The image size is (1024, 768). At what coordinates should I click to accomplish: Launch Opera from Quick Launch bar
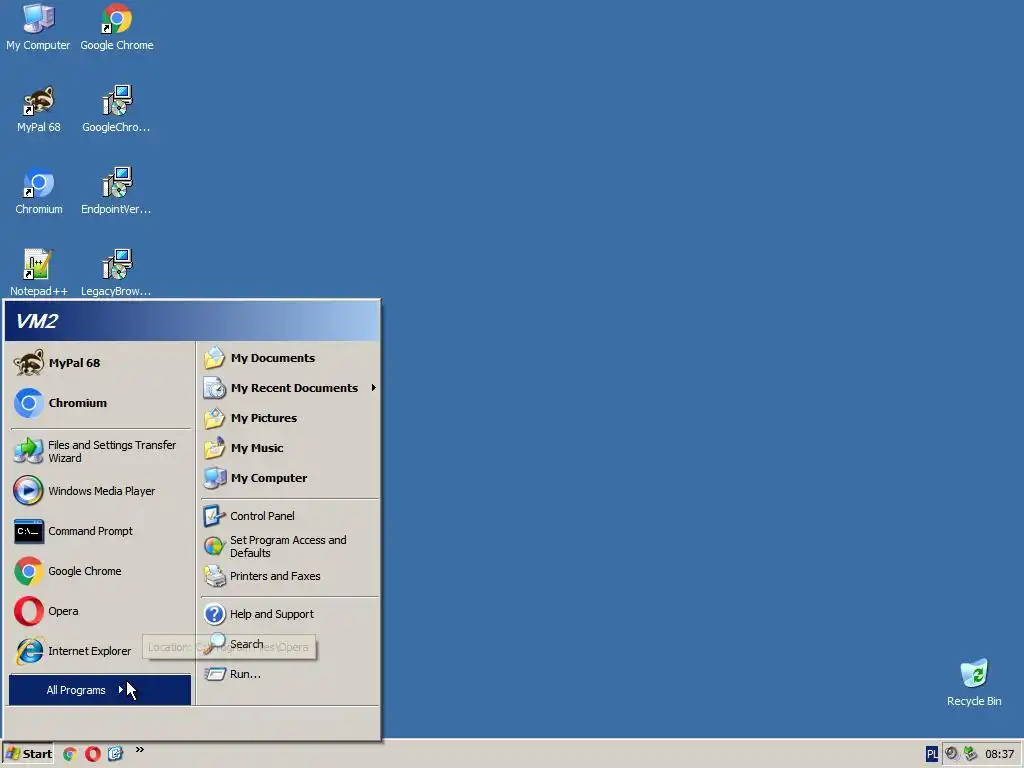[x=93, y=754]
